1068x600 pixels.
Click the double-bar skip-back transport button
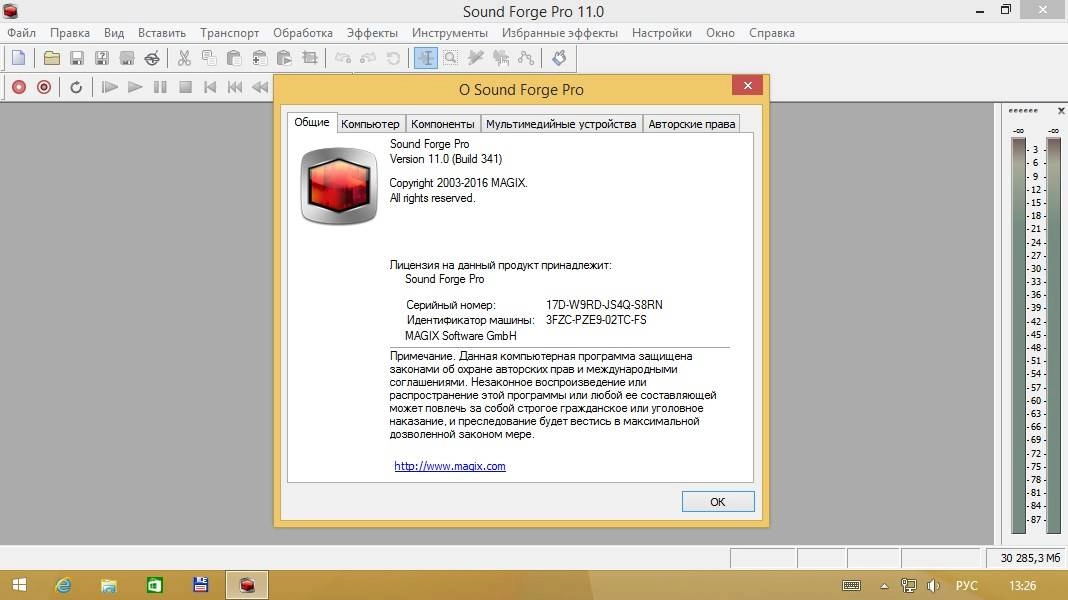(235, 87)
